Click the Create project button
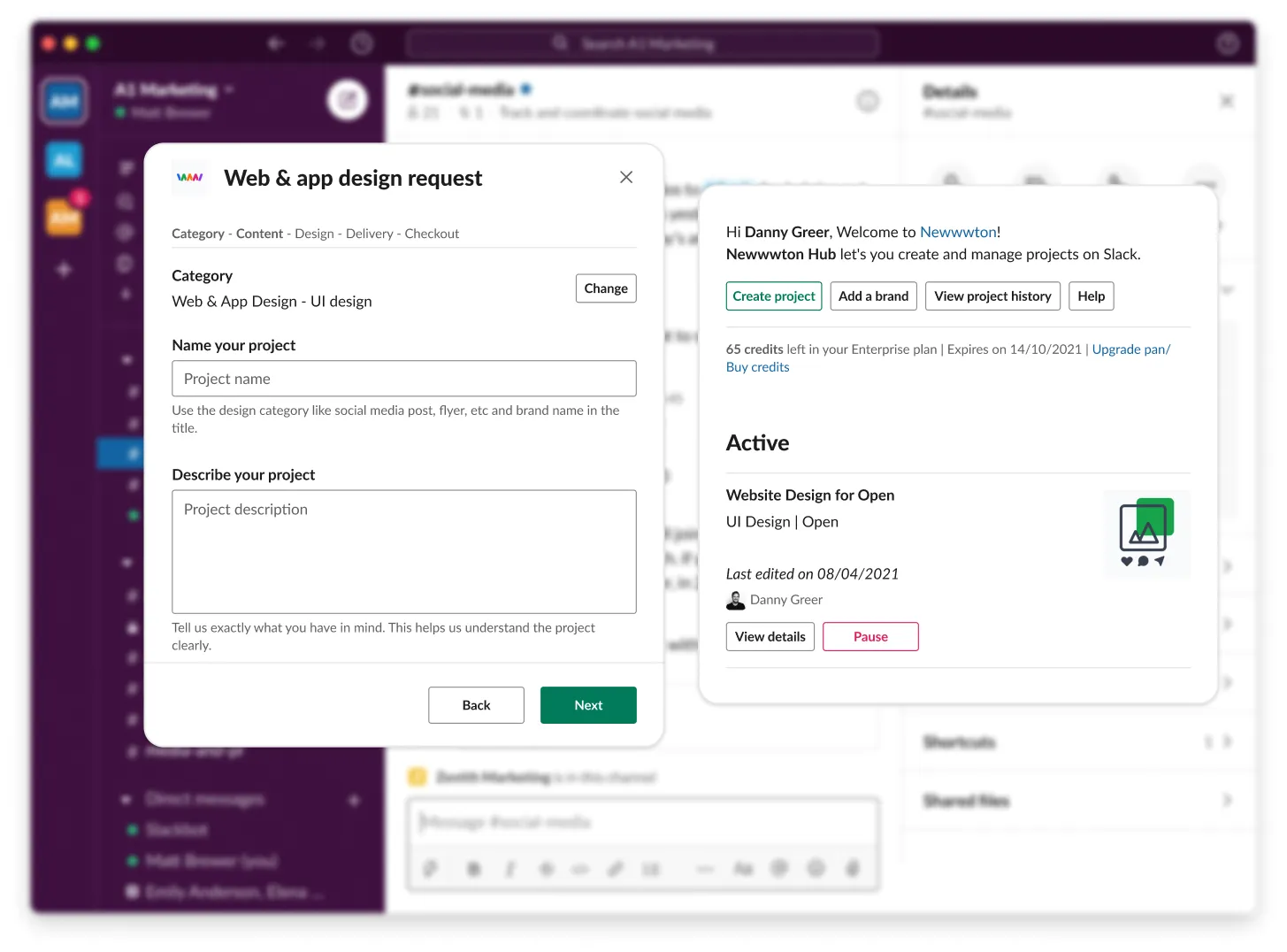Image resolution: width=1287 pixels, height=952 pixels. 774,296
